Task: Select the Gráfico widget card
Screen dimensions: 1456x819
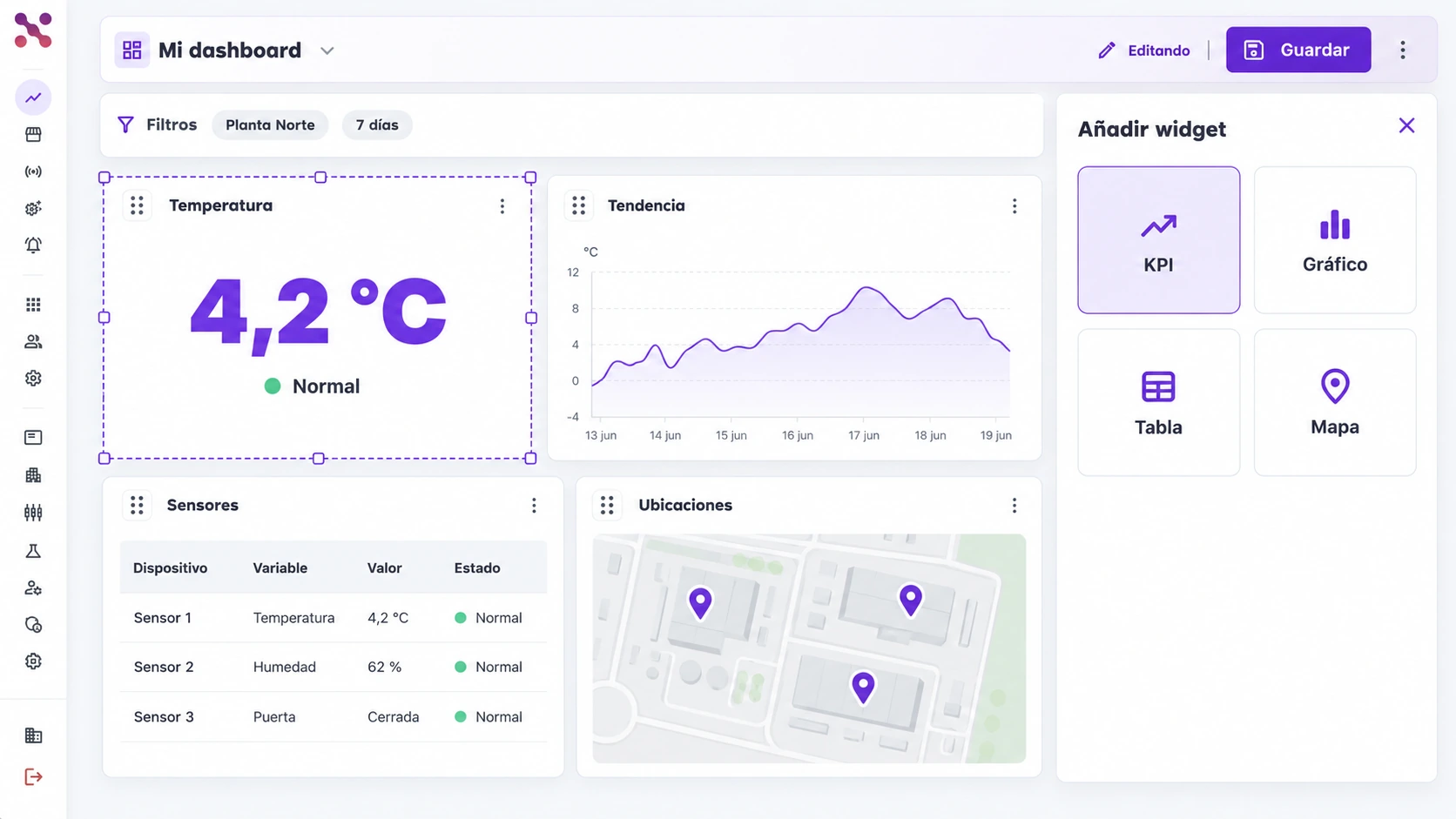Action: point(1335,240)
